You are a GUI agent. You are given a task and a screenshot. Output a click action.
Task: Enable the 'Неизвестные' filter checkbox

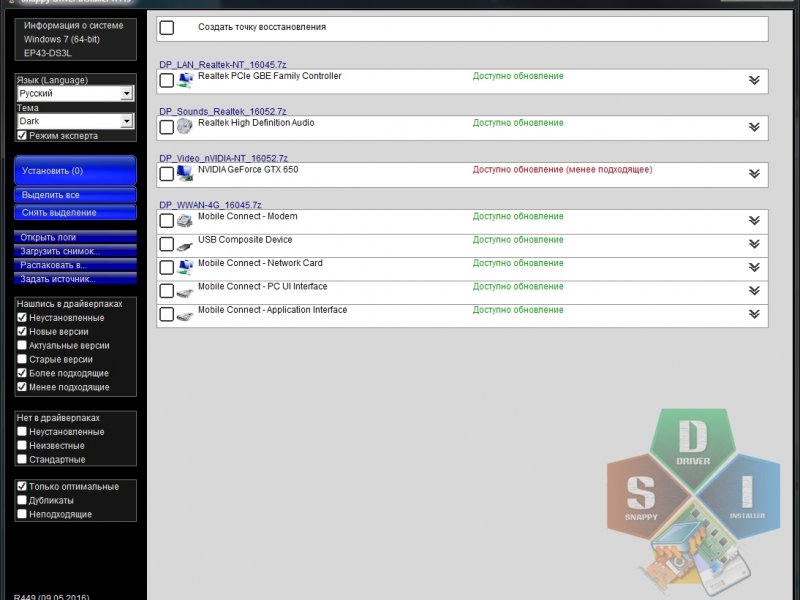tap(22, 445)
